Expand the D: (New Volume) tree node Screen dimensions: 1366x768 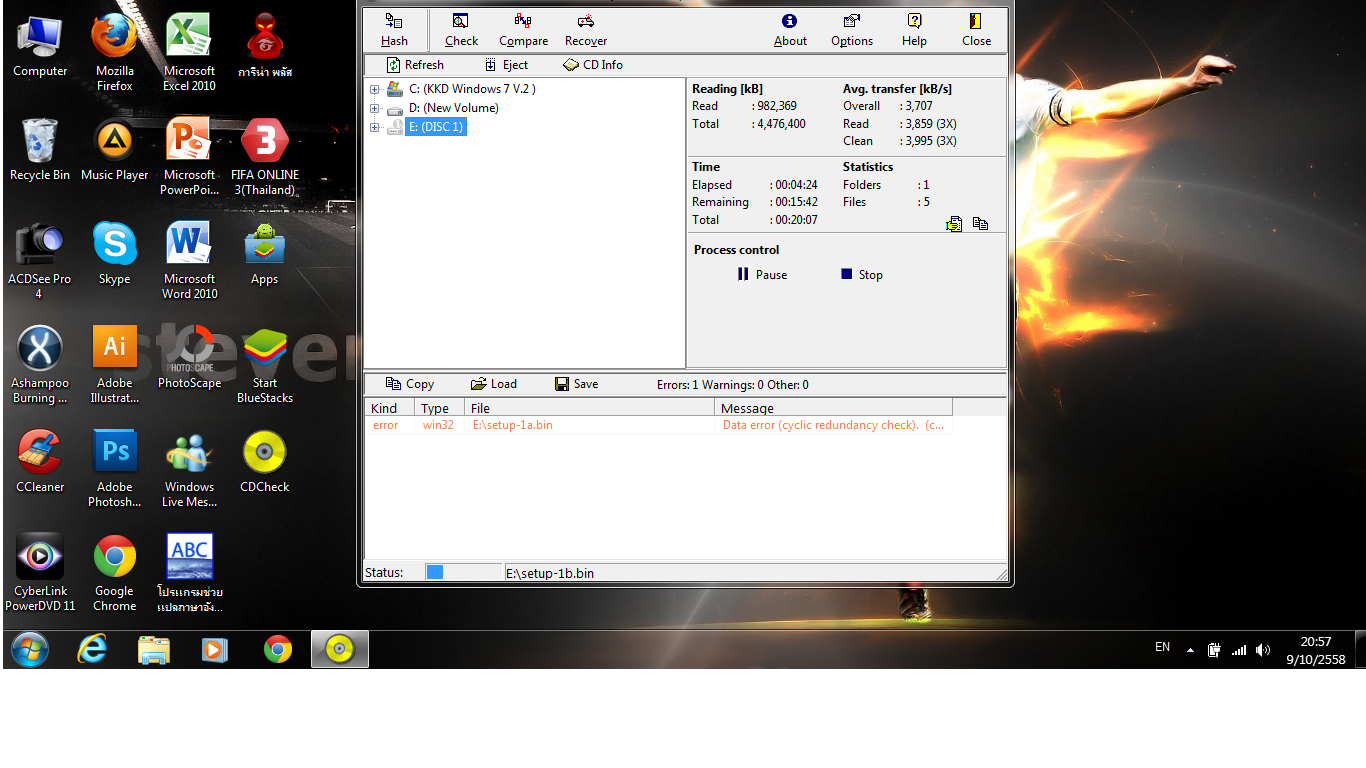(x=374, y=108)
